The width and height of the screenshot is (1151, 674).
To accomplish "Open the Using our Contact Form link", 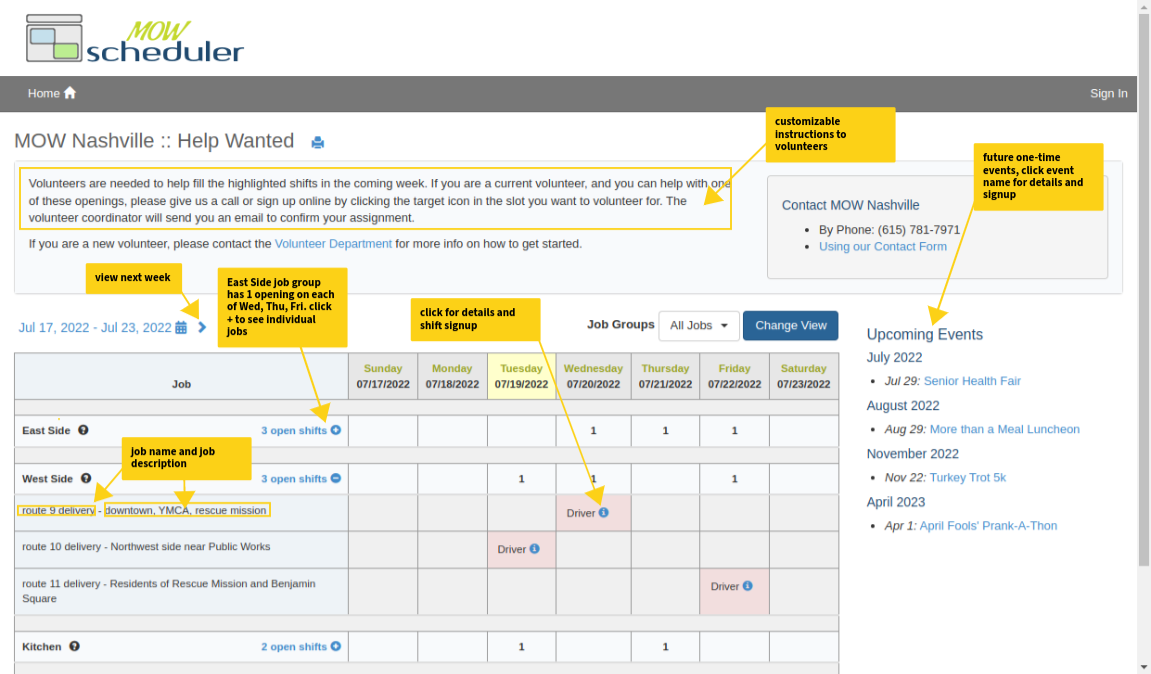I will (882, 247).
